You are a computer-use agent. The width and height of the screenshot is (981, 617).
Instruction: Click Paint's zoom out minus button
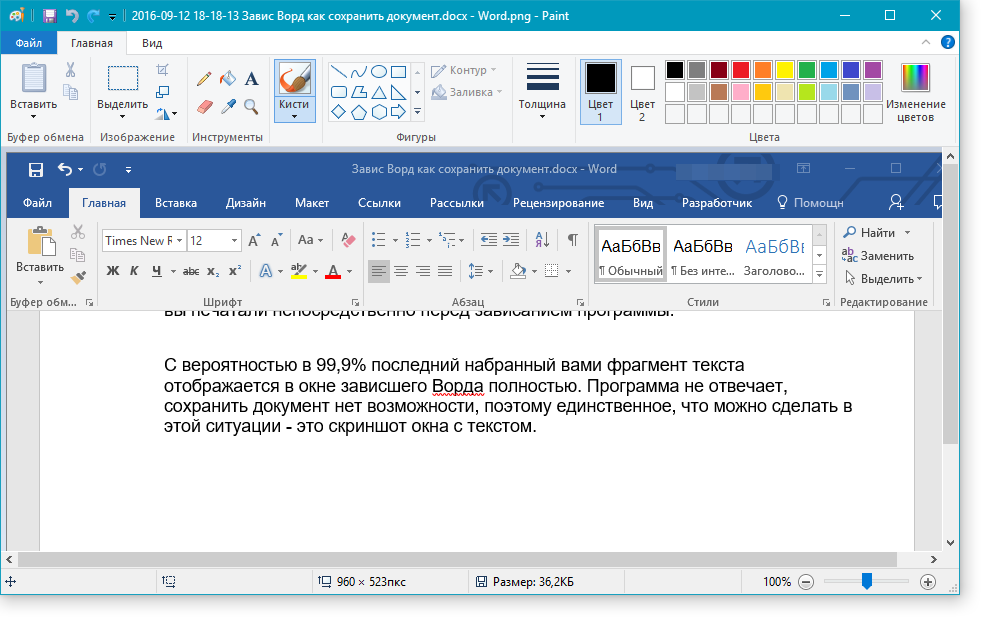coord(806,582)
